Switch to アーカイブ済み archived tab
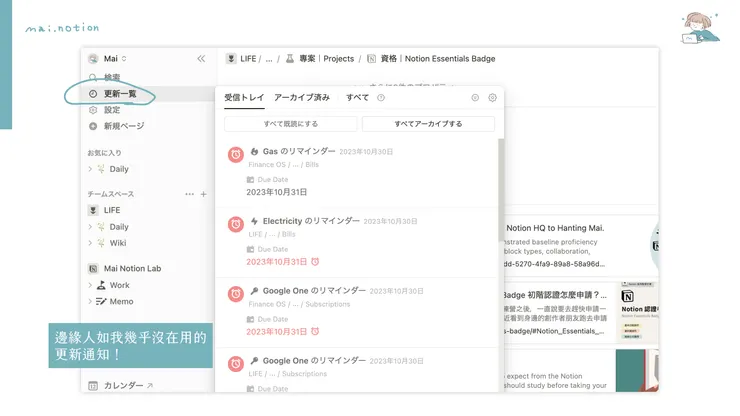Screen dimensions: 740x416 pos(302,97)
